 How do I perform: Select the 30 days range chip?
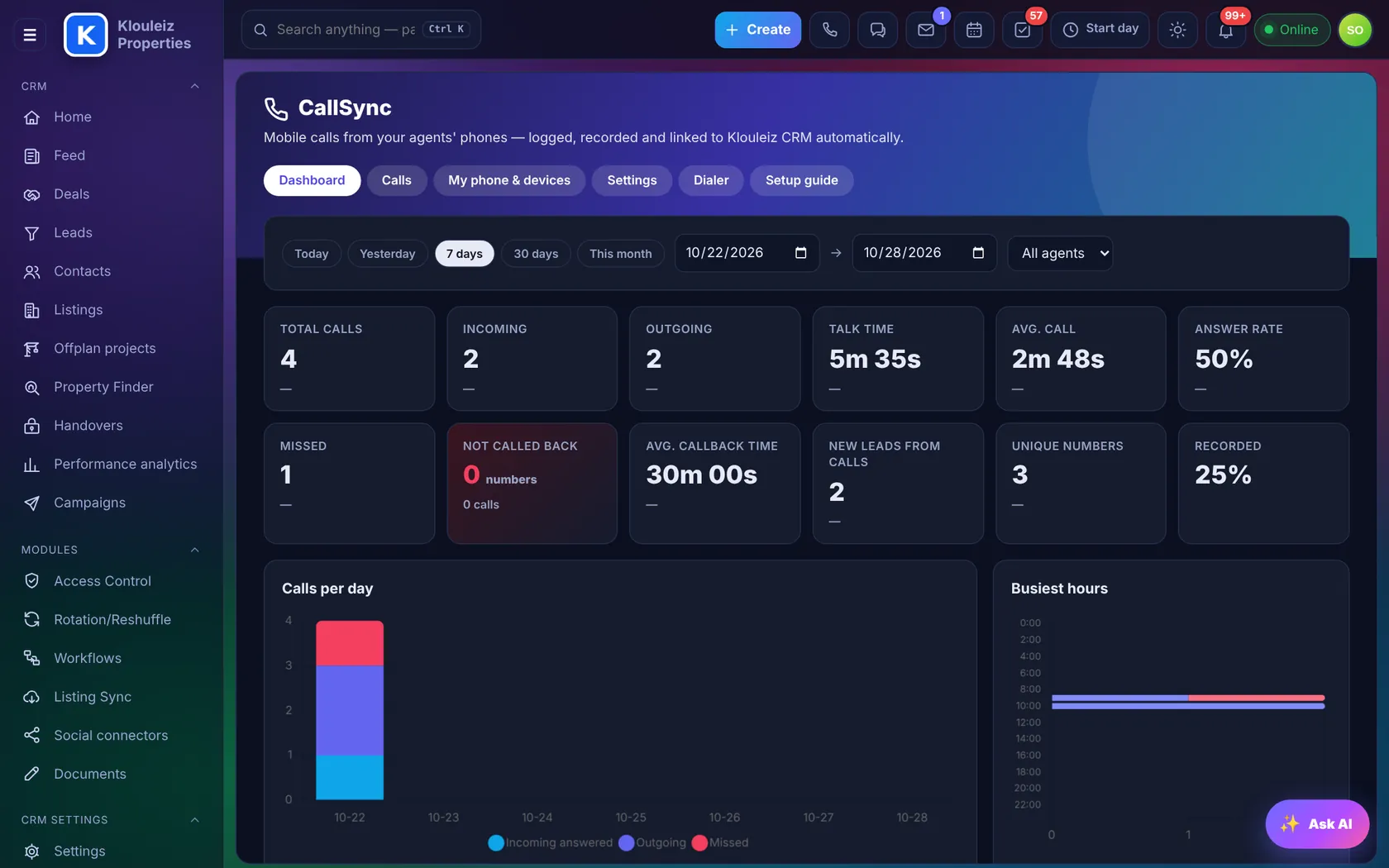click(x=536, y=254)
